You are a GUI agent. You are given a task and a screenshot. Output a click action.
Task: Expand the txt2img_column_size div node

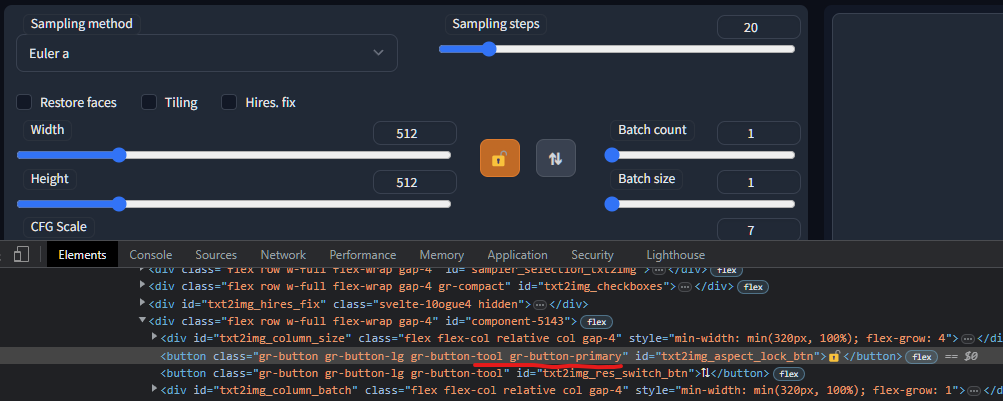(x=154, y=337)
